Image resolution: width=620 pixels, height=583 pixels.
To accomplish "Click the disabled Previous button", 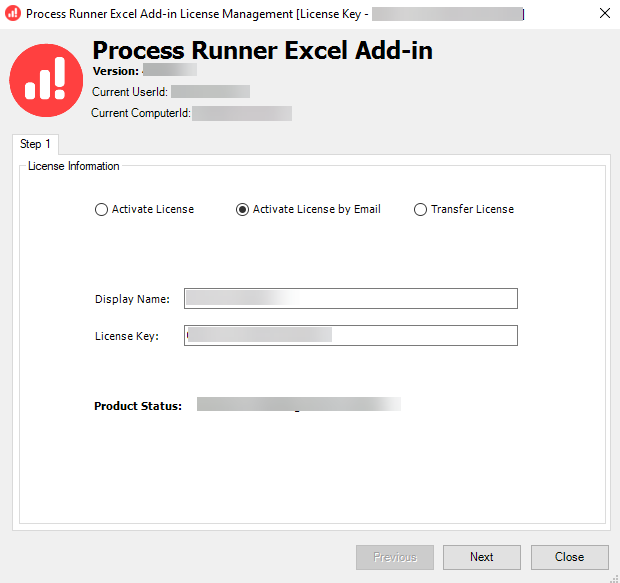I will [x=394, y=557].
